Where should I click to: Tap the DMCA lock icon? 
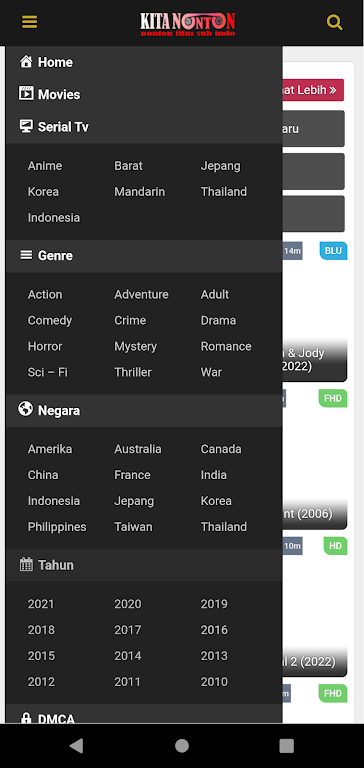26,718
